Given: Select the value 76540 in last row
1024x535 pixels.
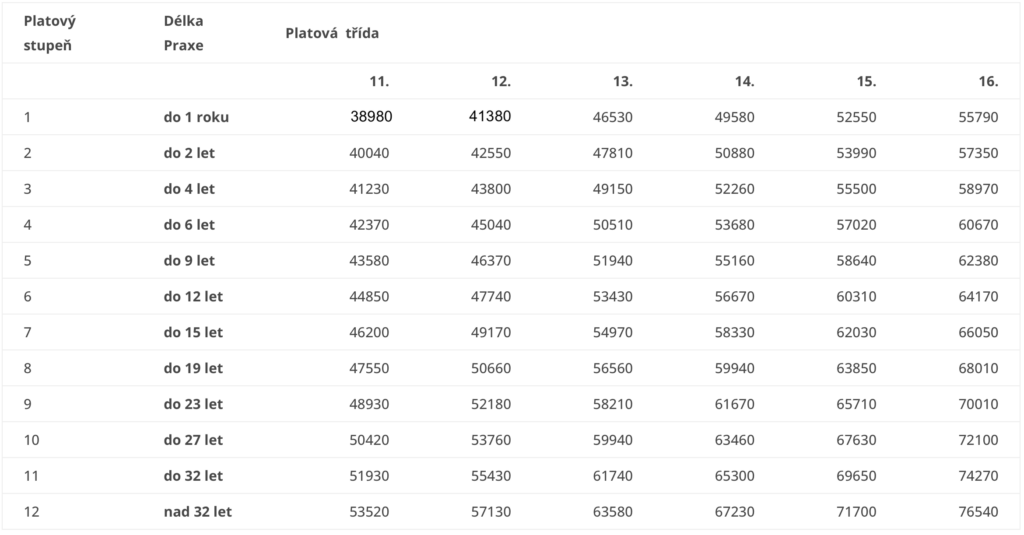Looking at the screenshot, I should [x=978, y=512].
